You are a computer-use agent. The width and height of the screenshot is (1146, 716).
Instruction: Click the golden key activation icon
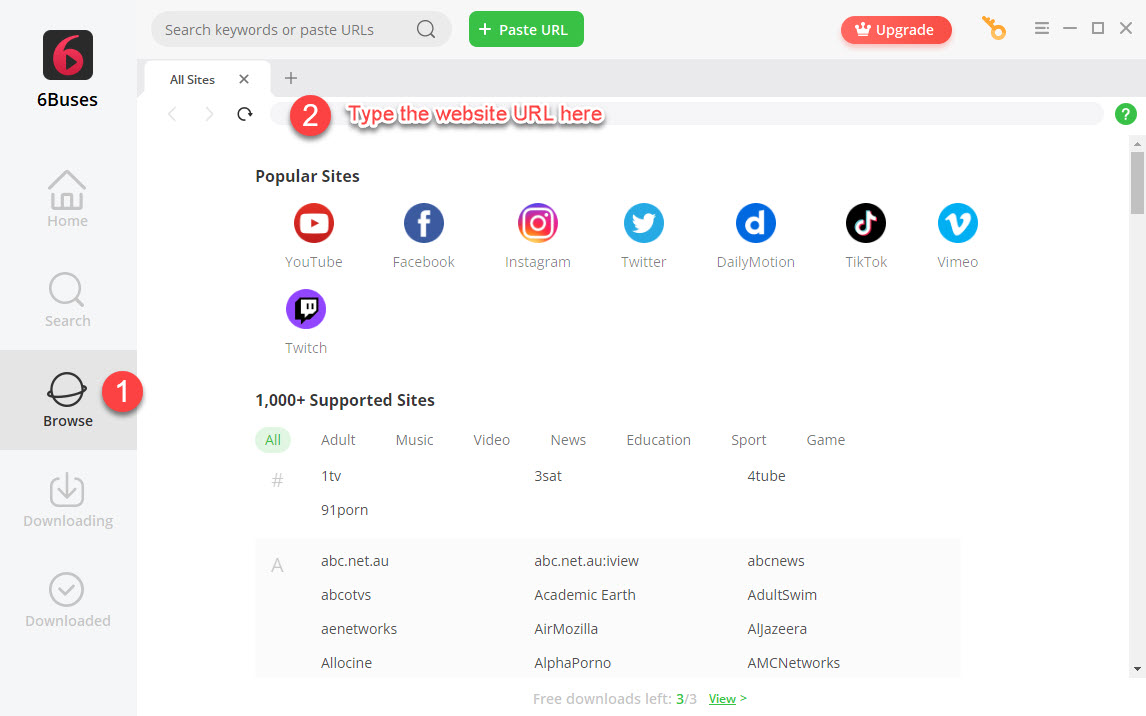pos(994,29)
